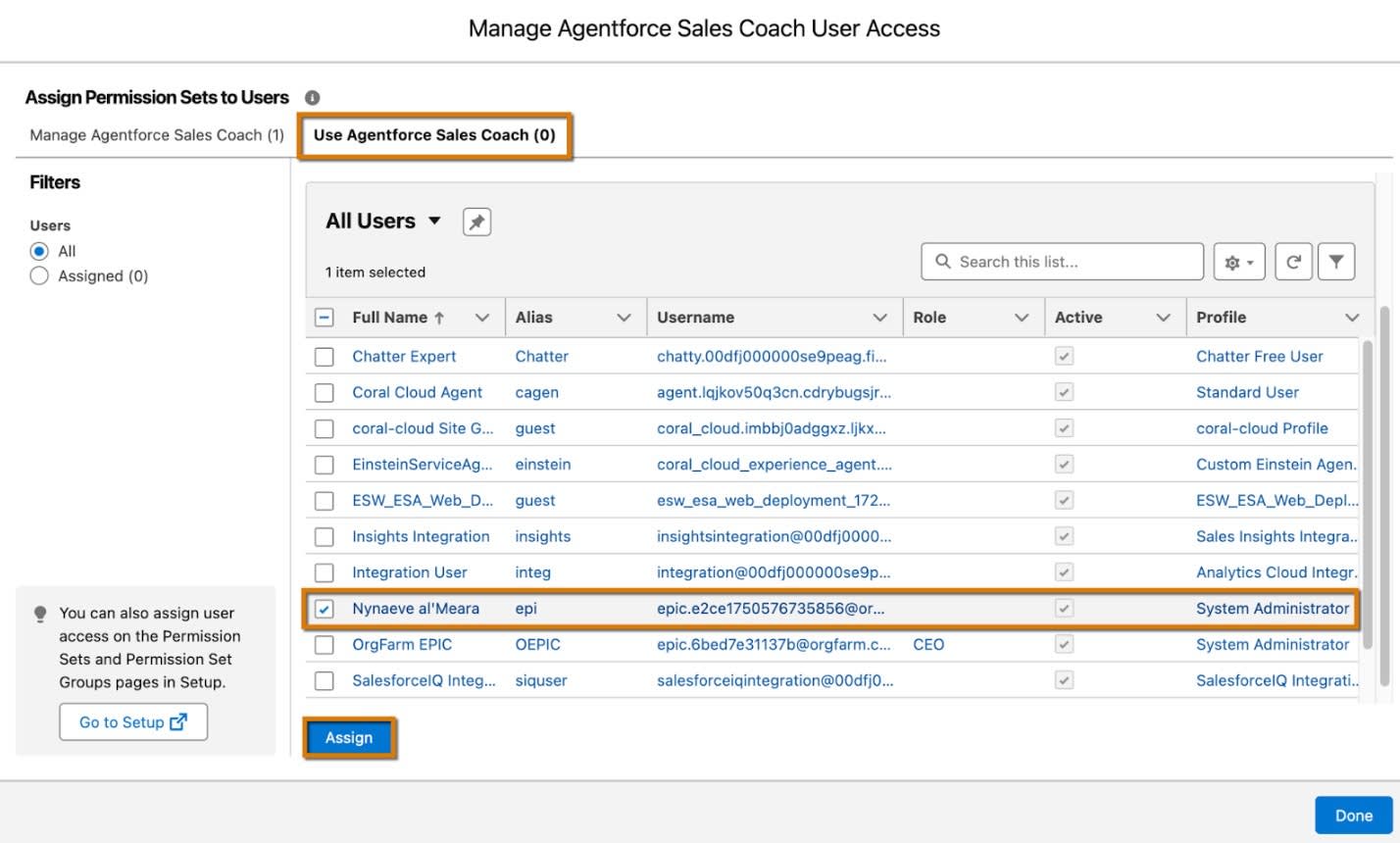This screenshot has width=1400, height=843.
Task: Open Role column menu chevron
Action: pyautogui.click(x=1022, y=318)
